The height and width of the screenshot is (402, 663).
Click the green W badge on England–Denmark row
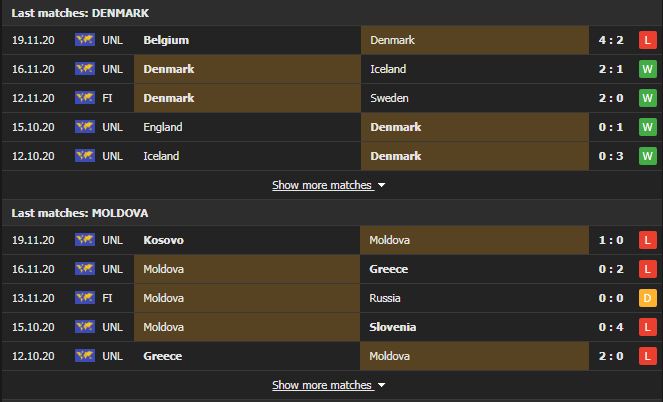point(647,127)
